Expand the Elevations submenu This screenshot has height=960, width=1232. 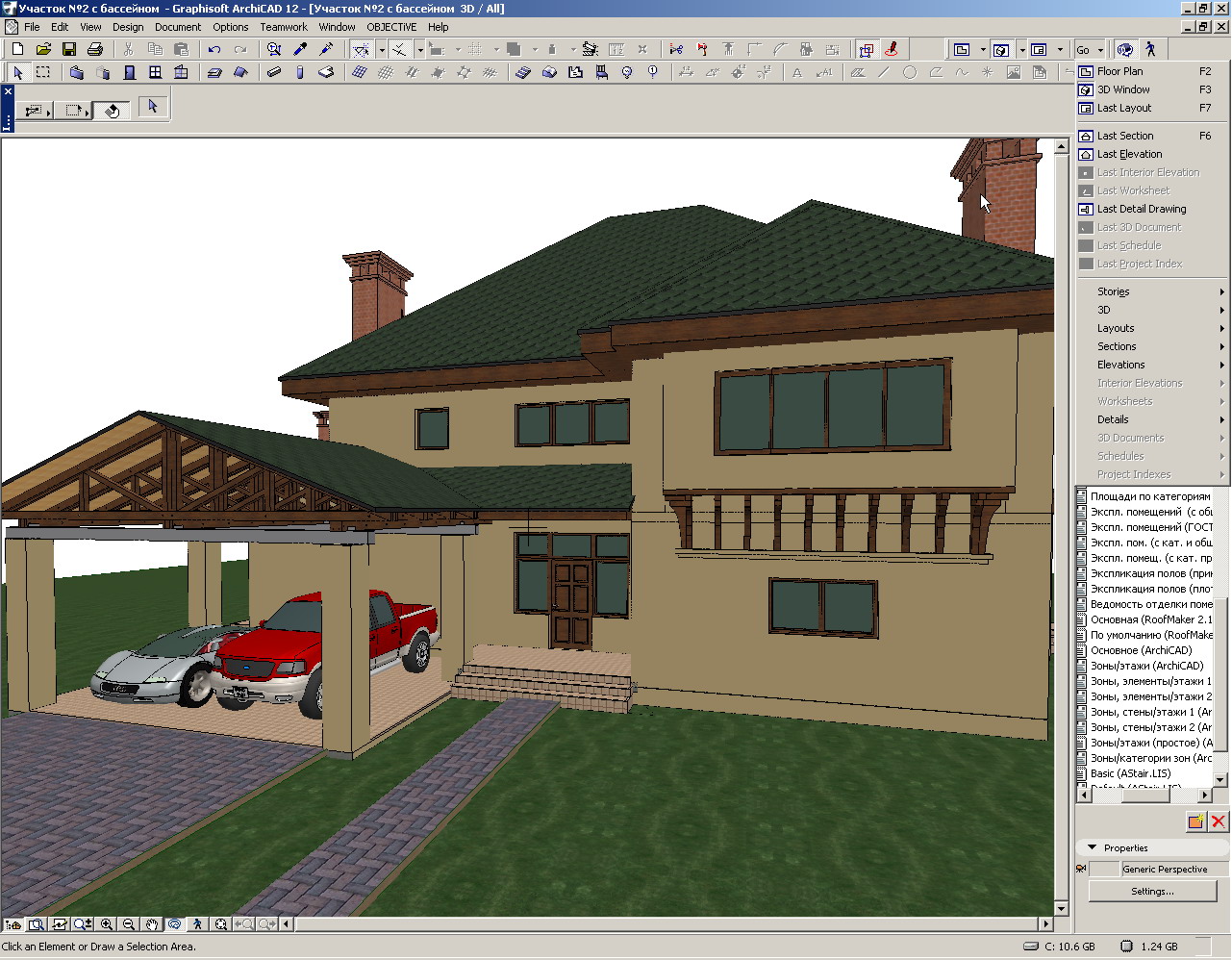1153,365
